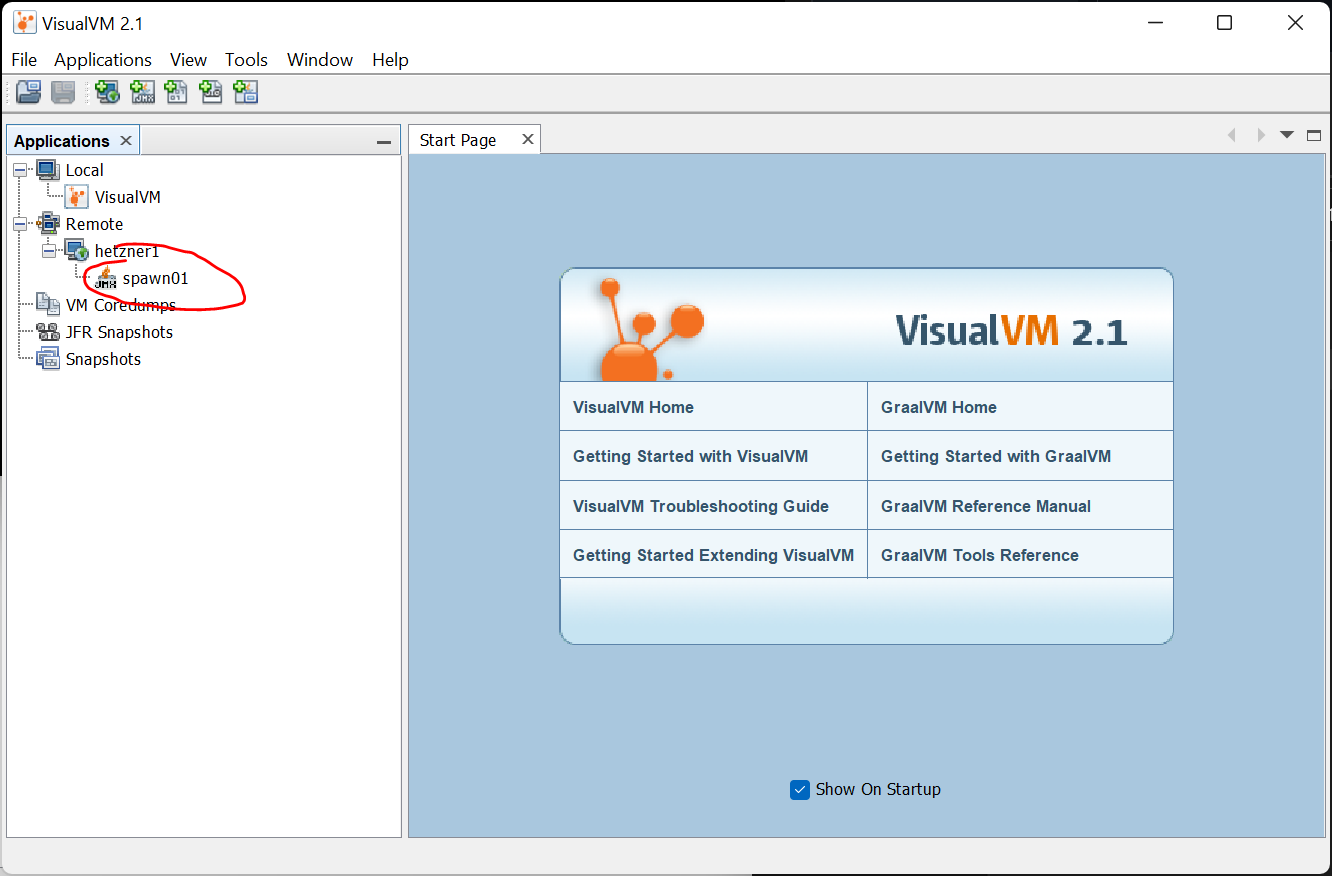Click the greyed-out Save floppy disk toolbar icon
Viewport: 1332px width, 876px height.
pos(63,93)
